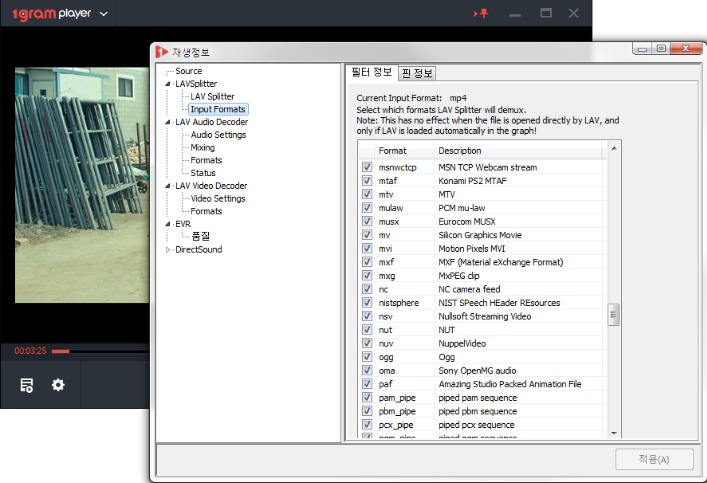
Task: Open Mixing under LAV Audio Decoder
Action: point(202,147)
